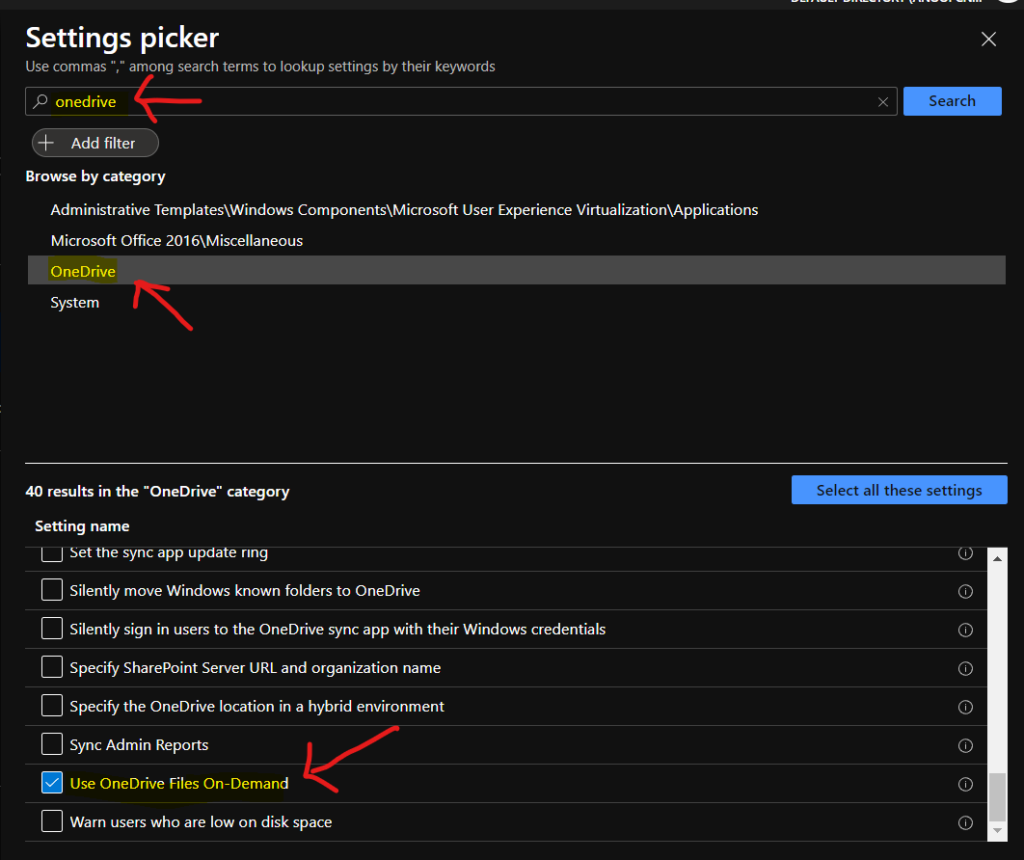This screenshot has width=1024, height=860.
Task: Check Specify the OneDrive location in hybrid environment
Action: tap(52, 705)
